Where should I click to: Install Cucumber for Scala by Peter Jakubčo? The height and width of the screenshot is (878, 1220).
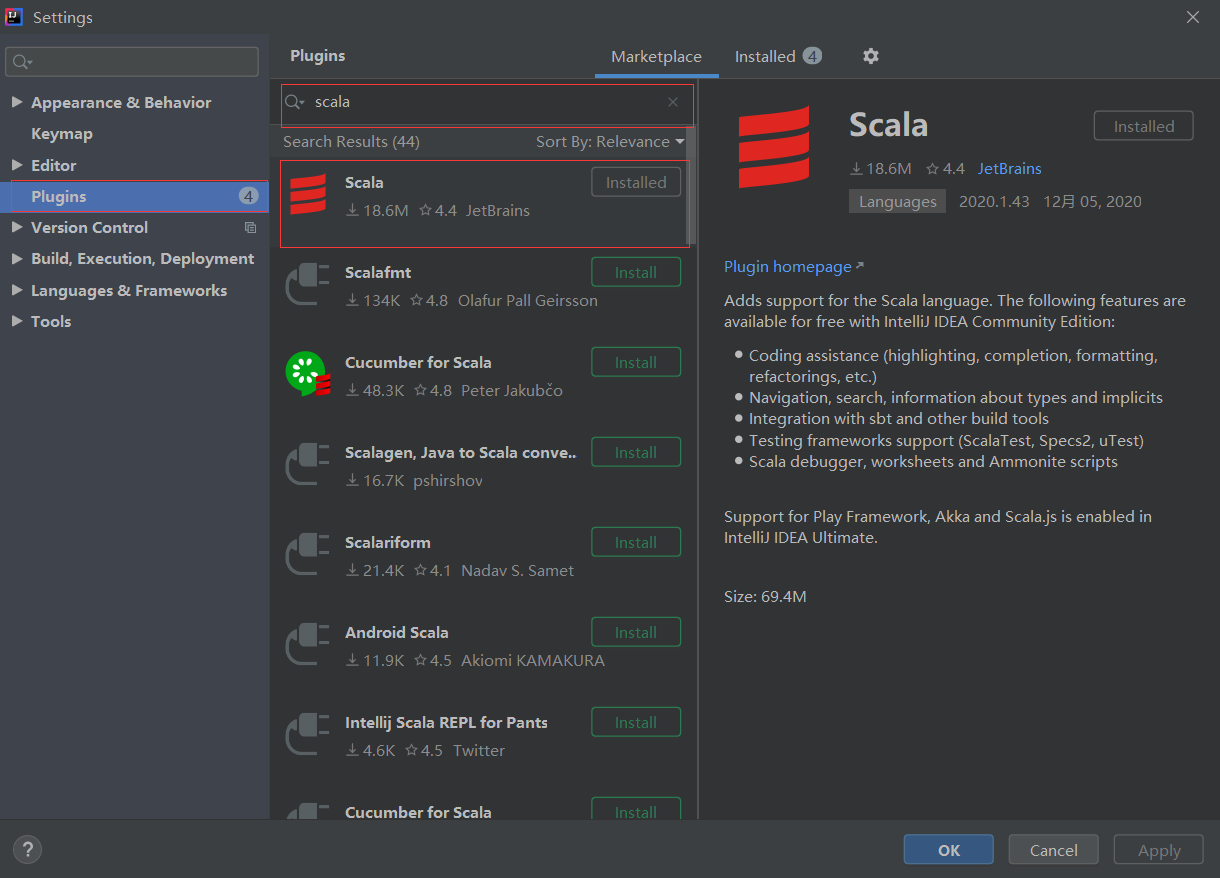[x=636, y=362]
